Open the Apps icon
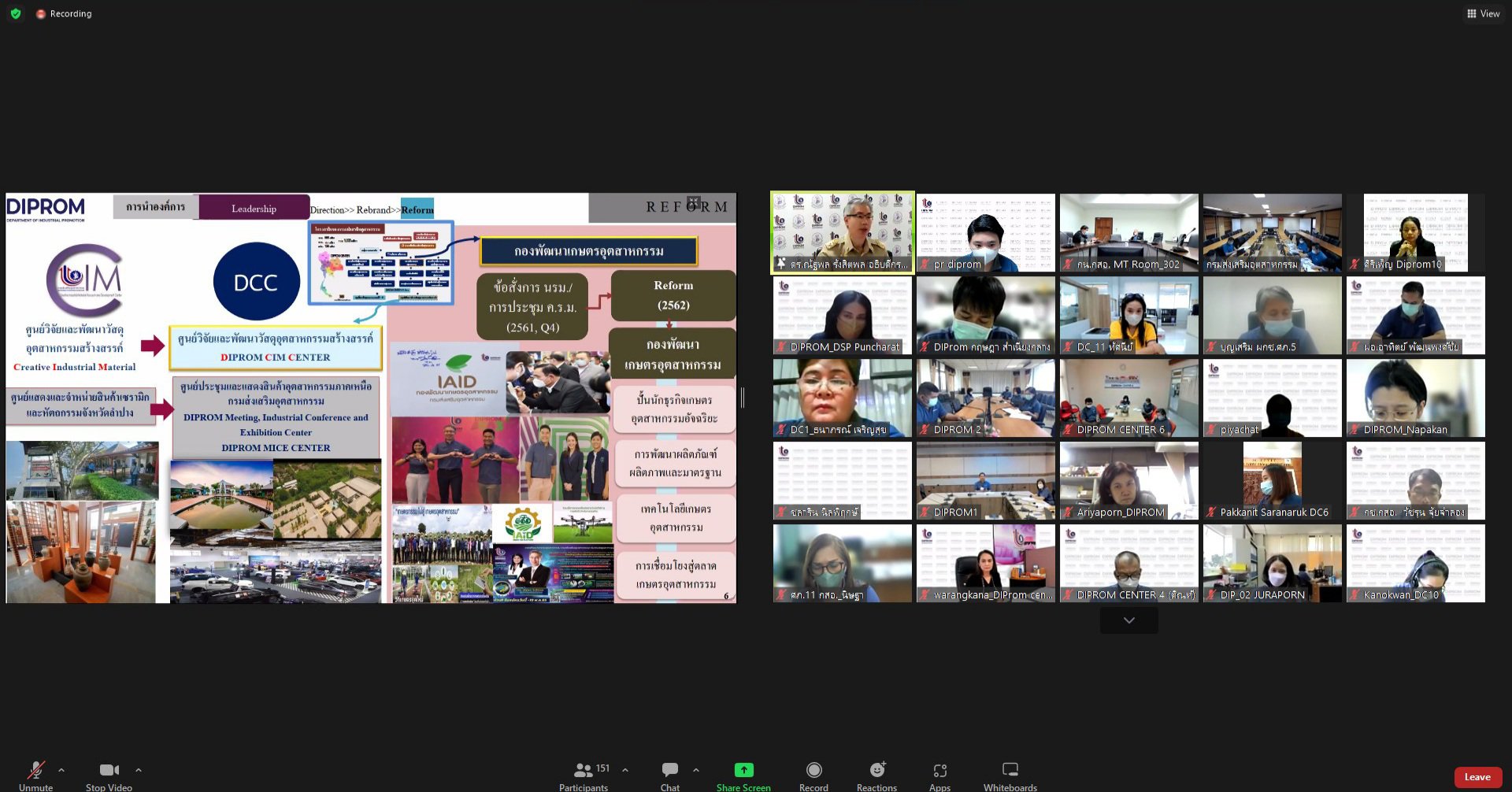This screenshot has height=792, width=1512. coord(939,770)
